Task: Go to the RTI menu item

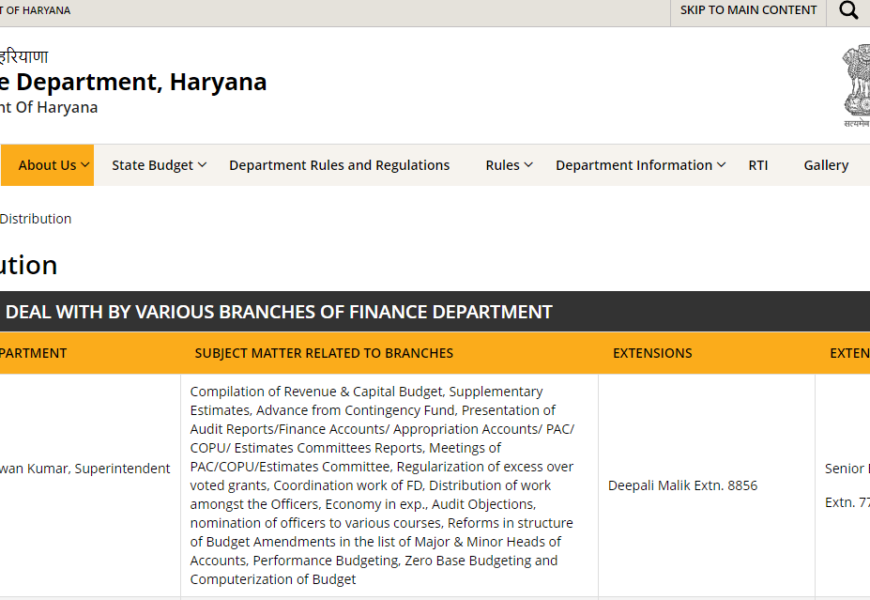Action: [758, 165]
